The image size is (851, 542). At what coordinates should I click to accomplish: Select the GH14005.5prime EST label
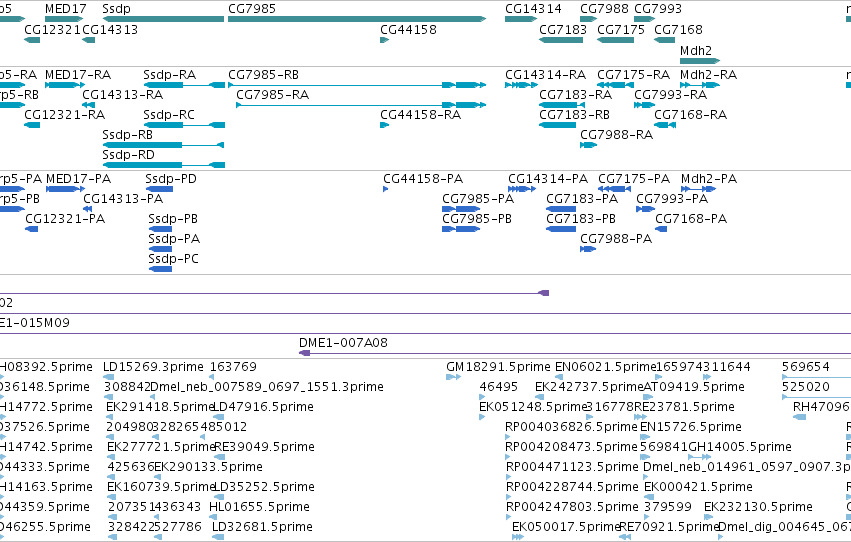point(740,447)
